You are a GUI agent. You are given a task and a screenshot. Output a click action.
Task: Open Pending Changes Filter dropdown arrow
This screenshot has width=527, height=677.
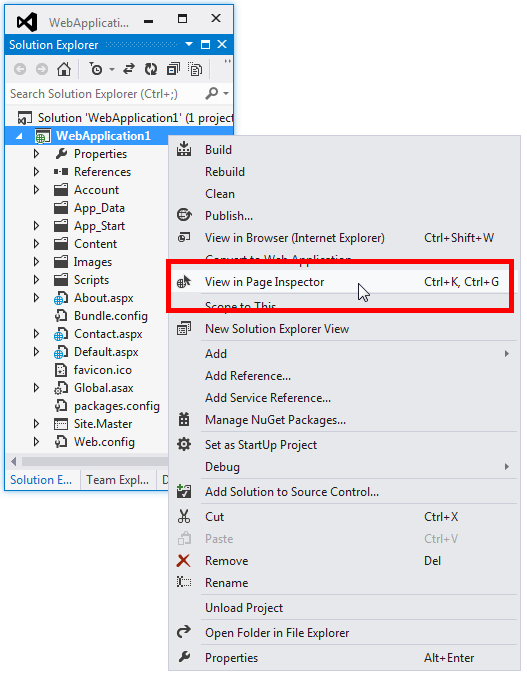click(112, 70)
